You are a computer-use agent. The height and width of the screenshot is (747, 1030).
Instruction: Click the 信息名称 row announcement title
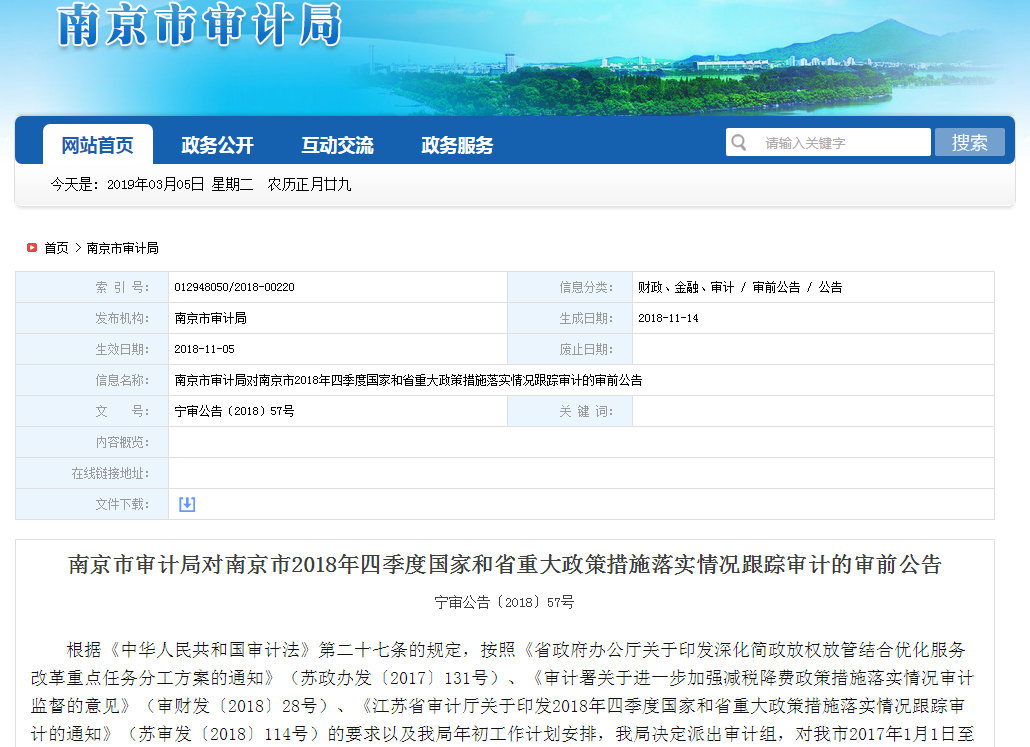408,380
